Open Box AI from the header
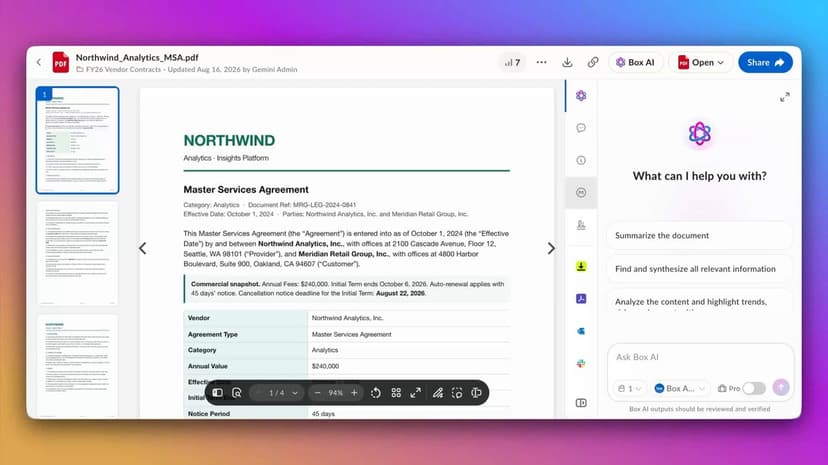This screenshot has width=828, height=465. [x=635, y=62]
